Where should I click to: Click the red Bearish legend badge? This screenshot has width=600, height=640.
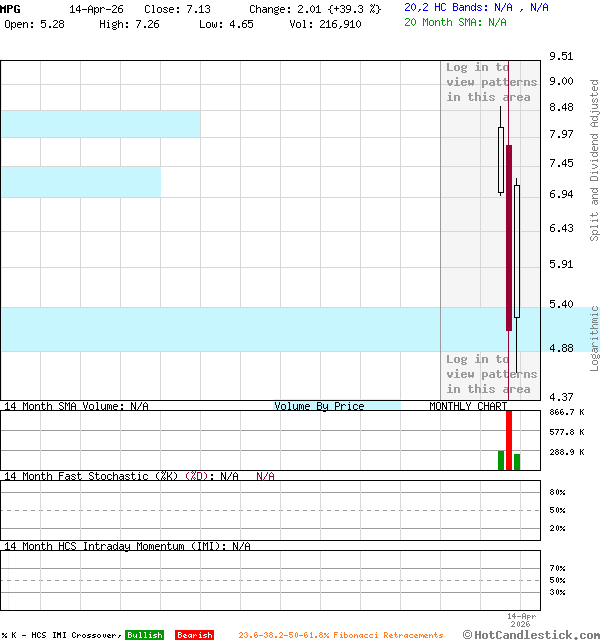[194, 635]
